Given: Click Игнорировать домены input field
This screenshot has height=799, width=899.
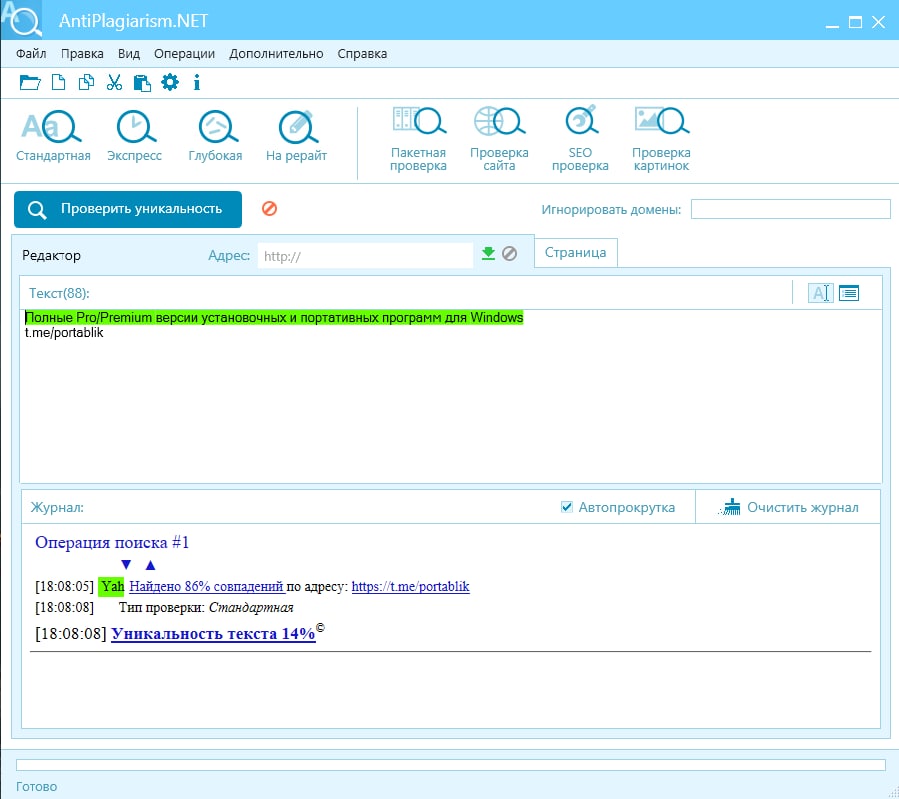Looking at the screenshot, I should [791, 209].
